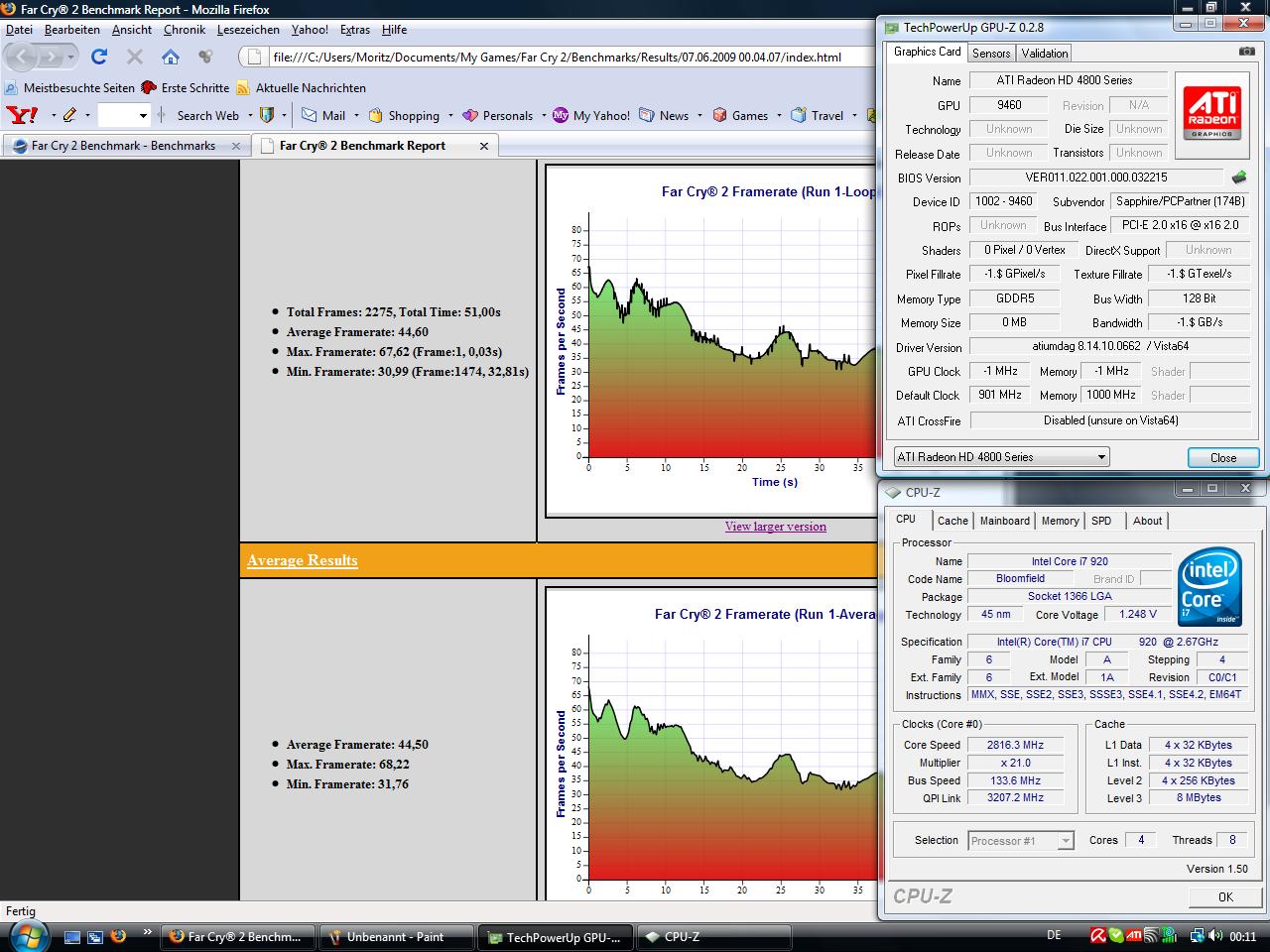Open the Ansicht menu
The height and width of the screenshot is (952, 1270).
click(x=132, y=30)
